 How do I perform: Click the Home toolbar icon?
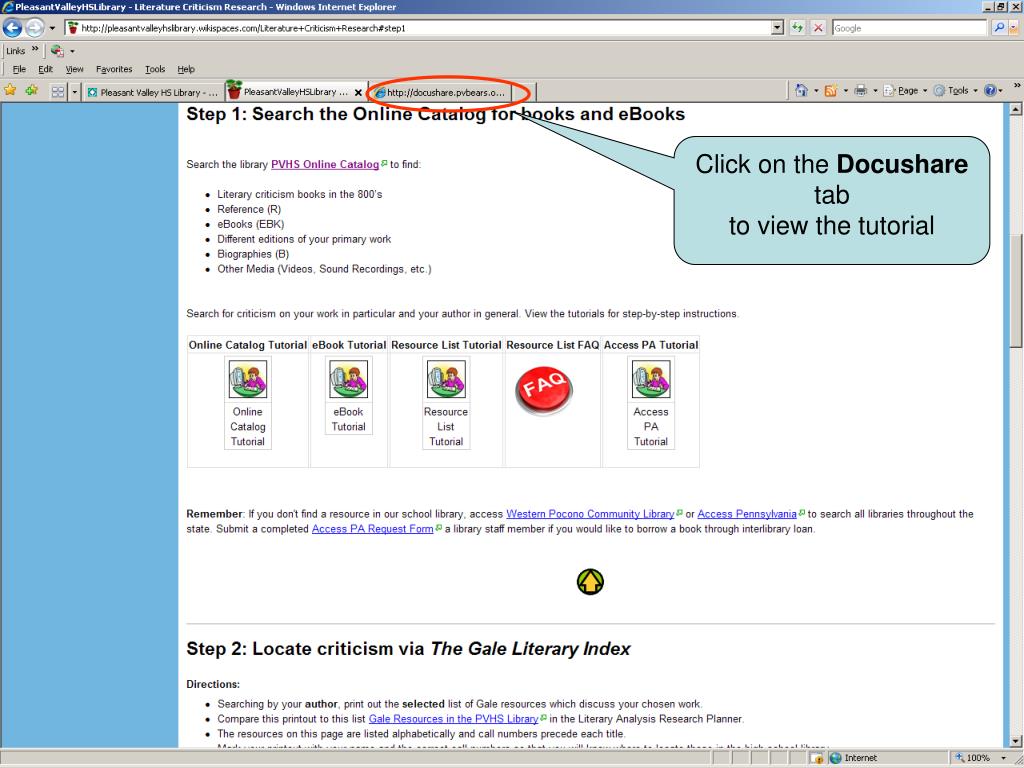coord(801,91)
